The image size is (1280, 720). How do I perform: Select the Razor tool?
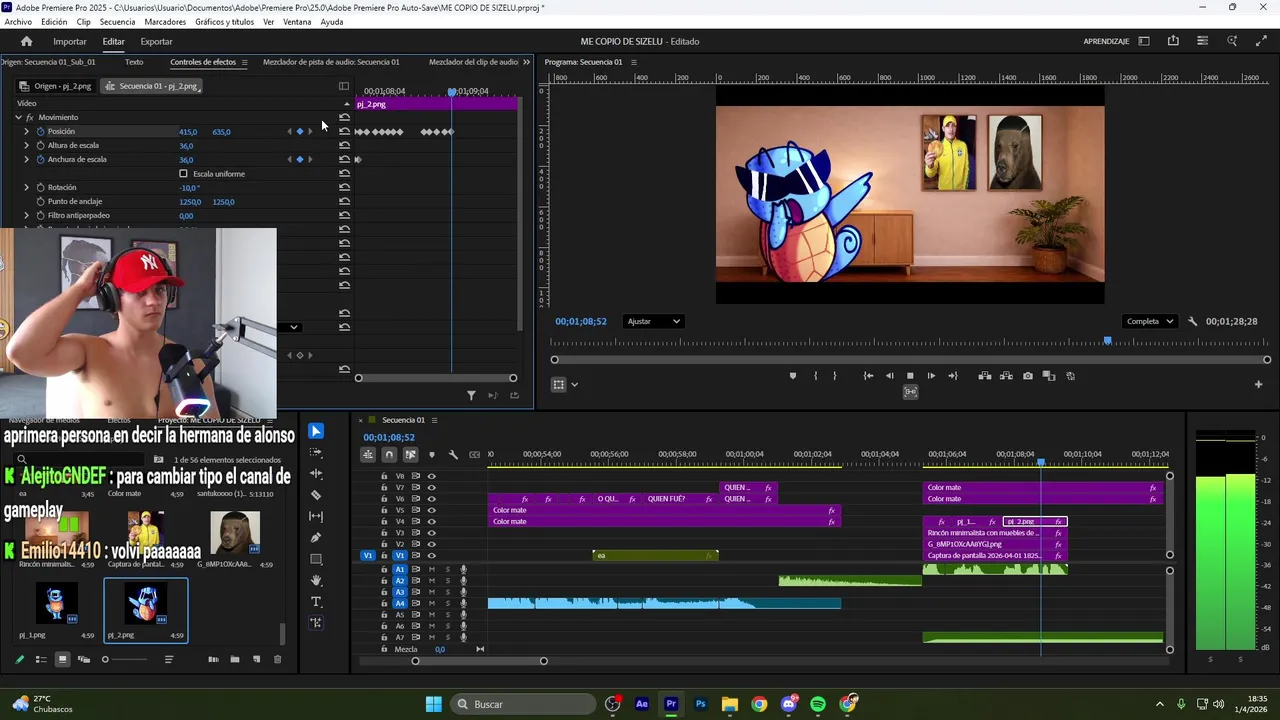(316, 495)
